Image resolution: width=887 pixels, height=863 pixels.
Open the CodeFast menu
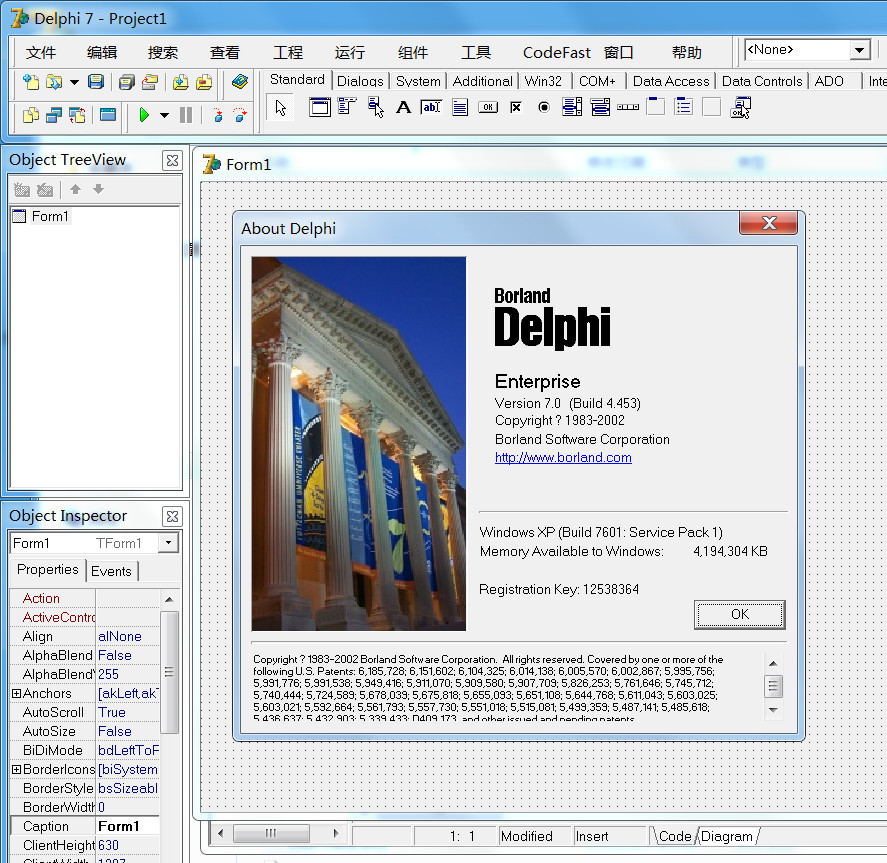(557, 53)
